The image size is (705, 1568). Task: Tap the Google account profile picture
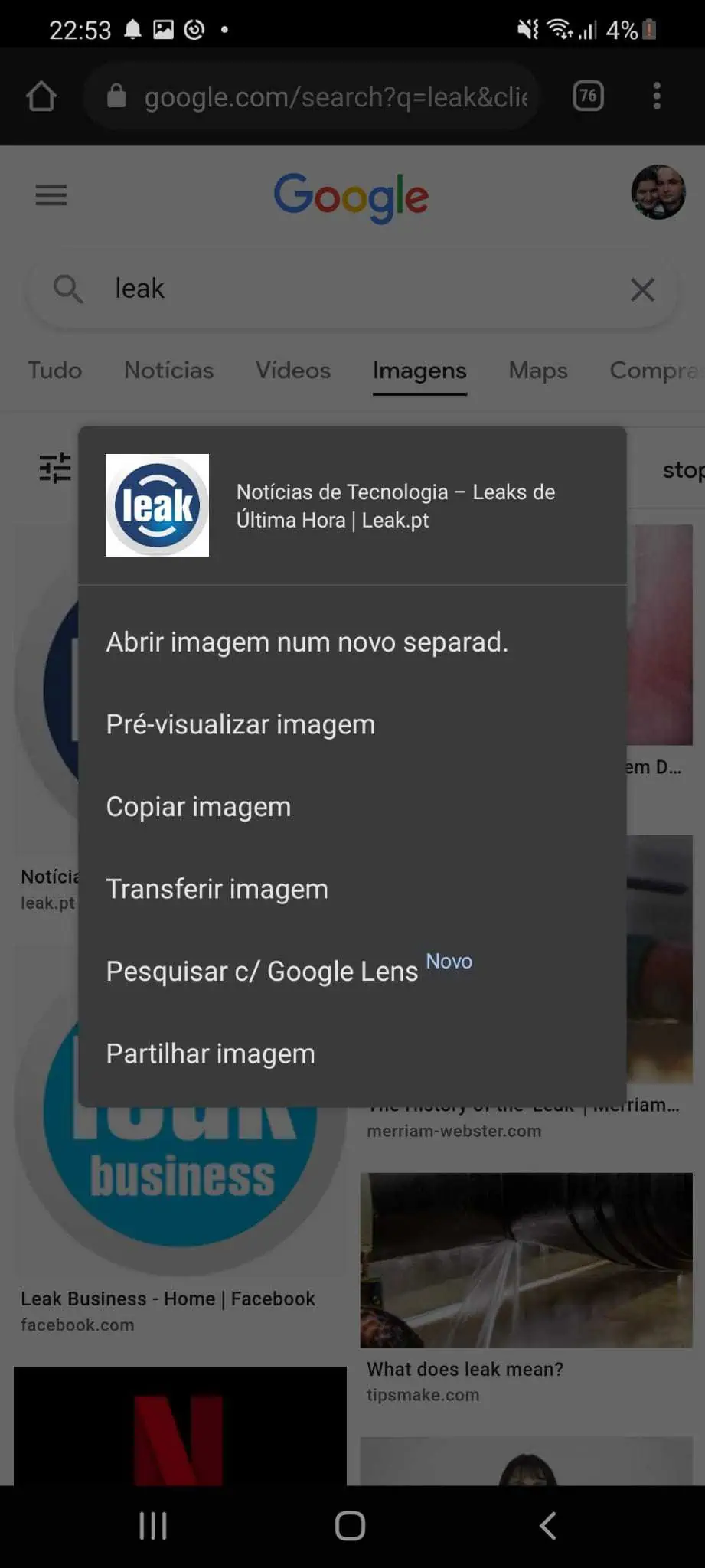pyautogui.click(x=658, y=192)
